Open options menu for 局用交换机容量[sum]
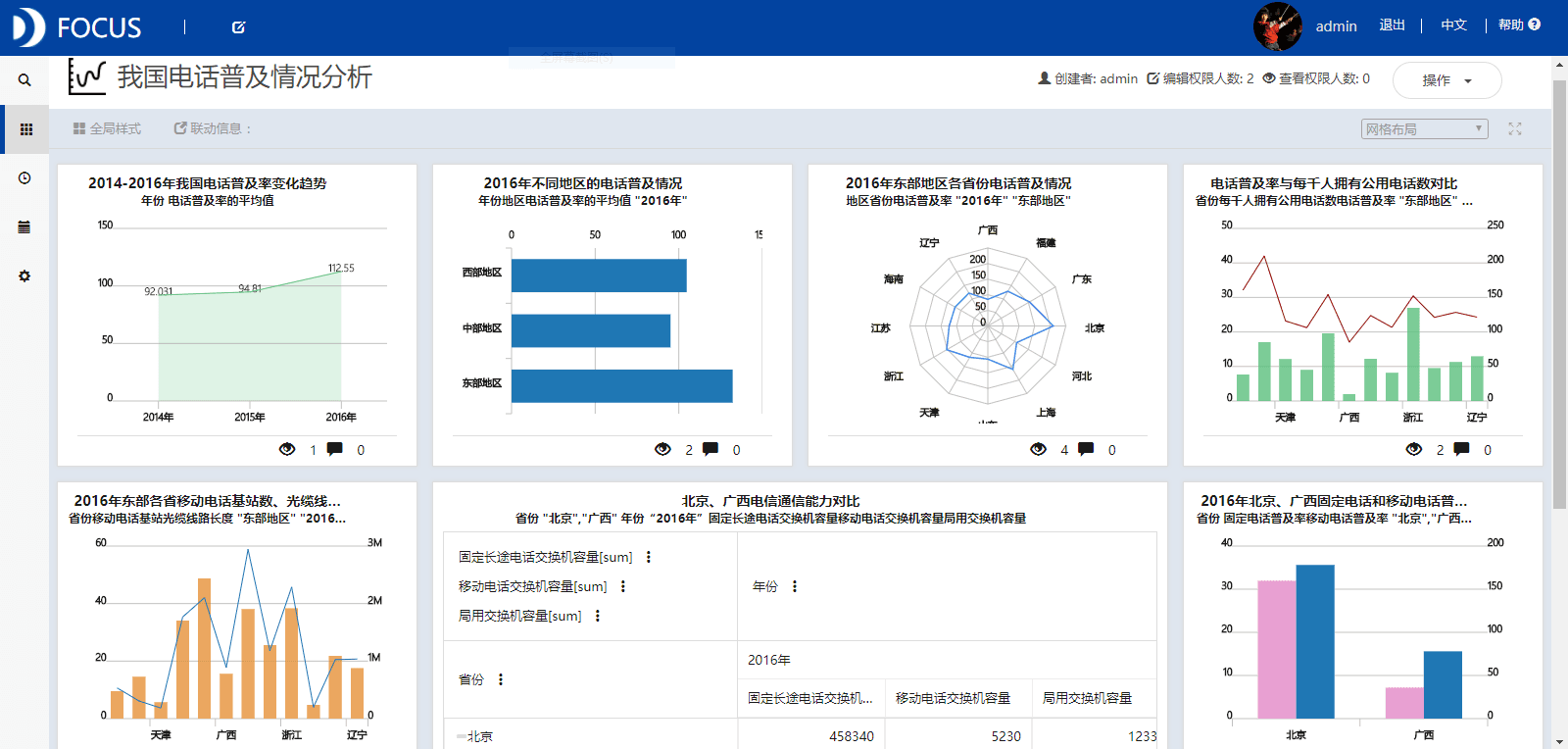 pos(597,616)
